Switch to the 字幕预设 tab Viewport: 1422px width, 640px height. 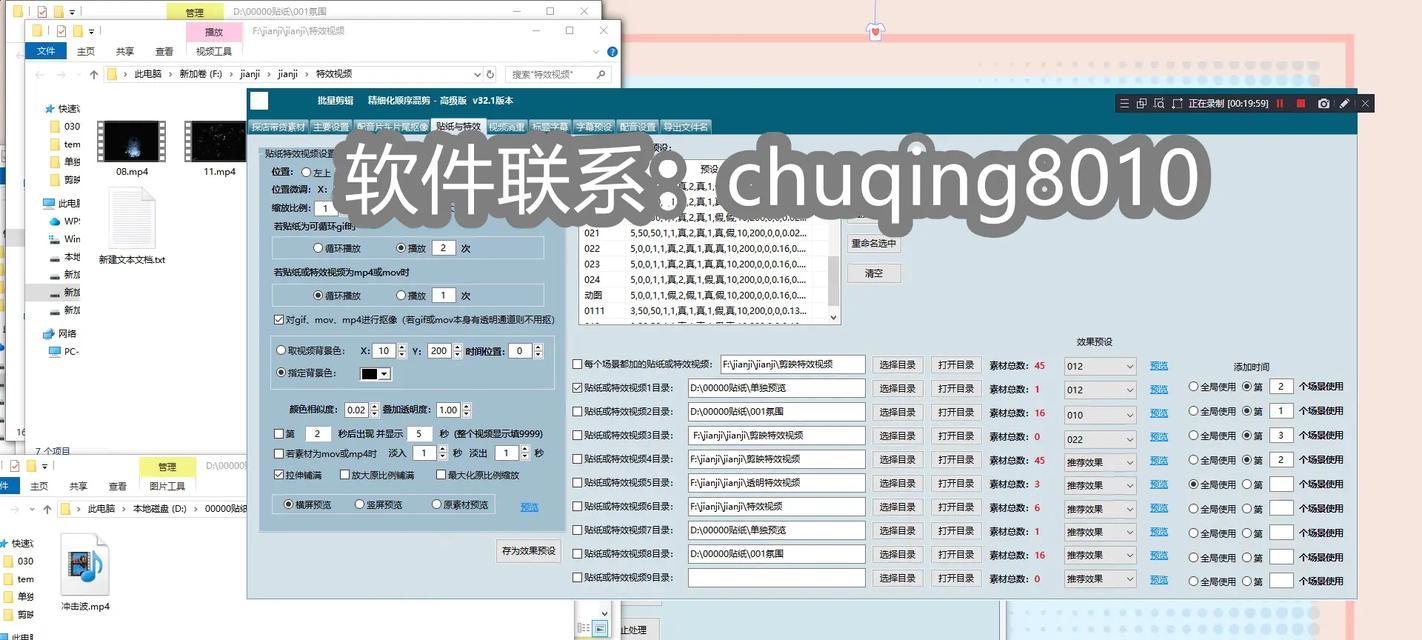click(593, 127)
